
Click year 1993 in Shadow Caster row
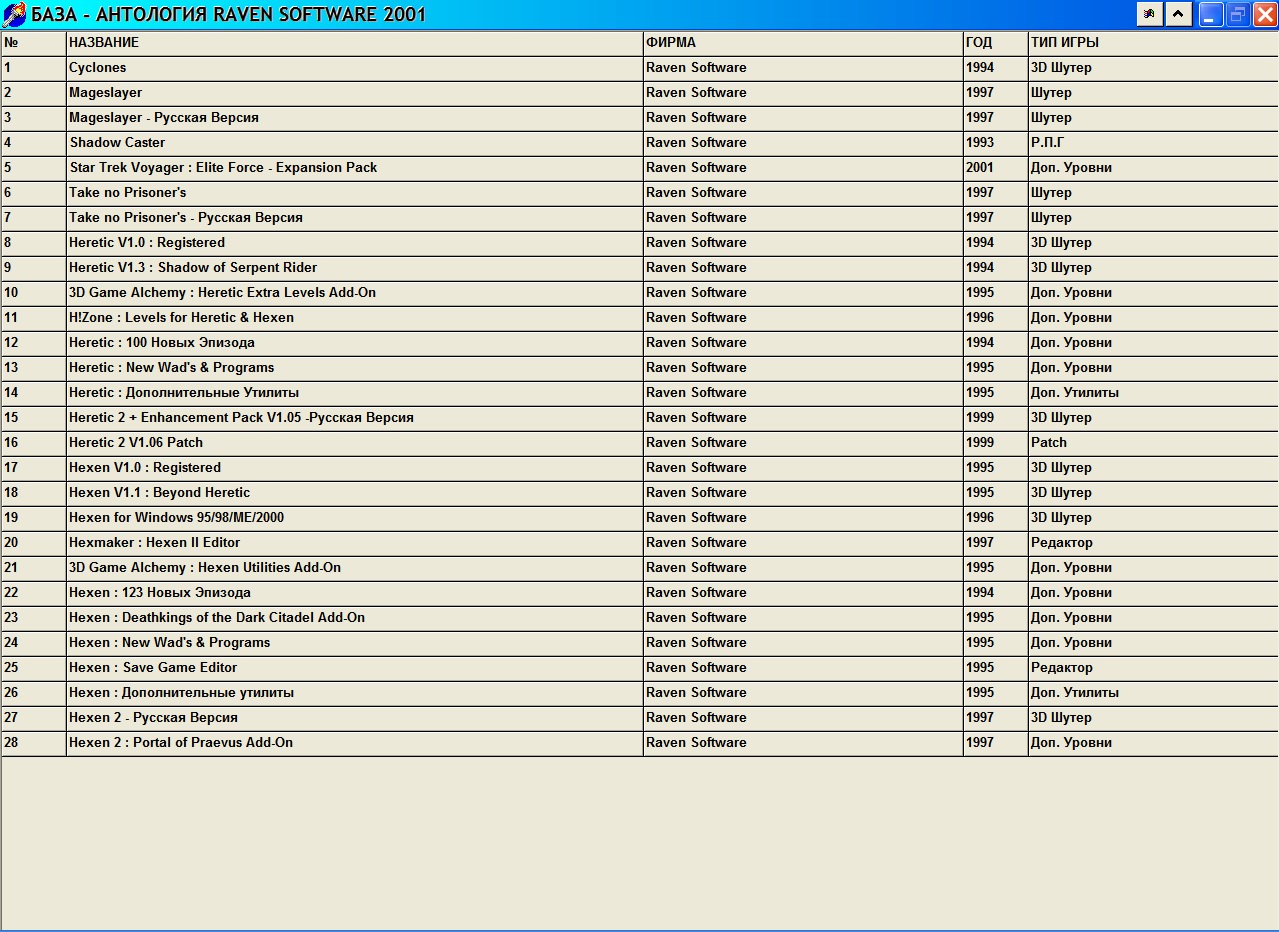point(980,143)
